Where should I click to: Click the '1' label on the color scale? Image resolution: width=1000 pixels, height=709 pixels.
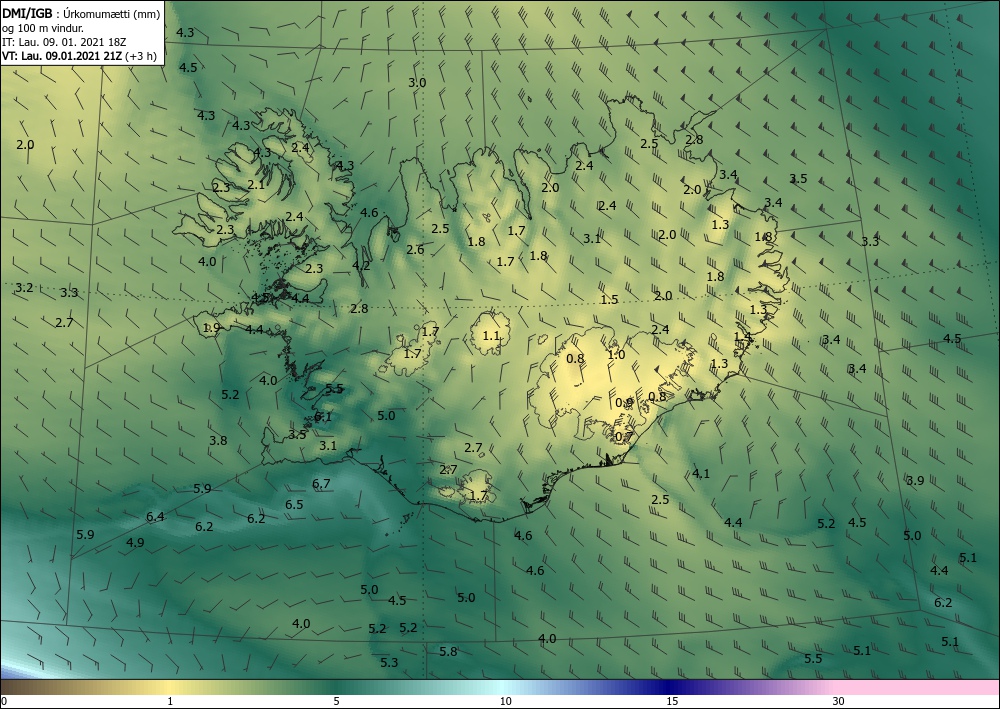[170, 702]
